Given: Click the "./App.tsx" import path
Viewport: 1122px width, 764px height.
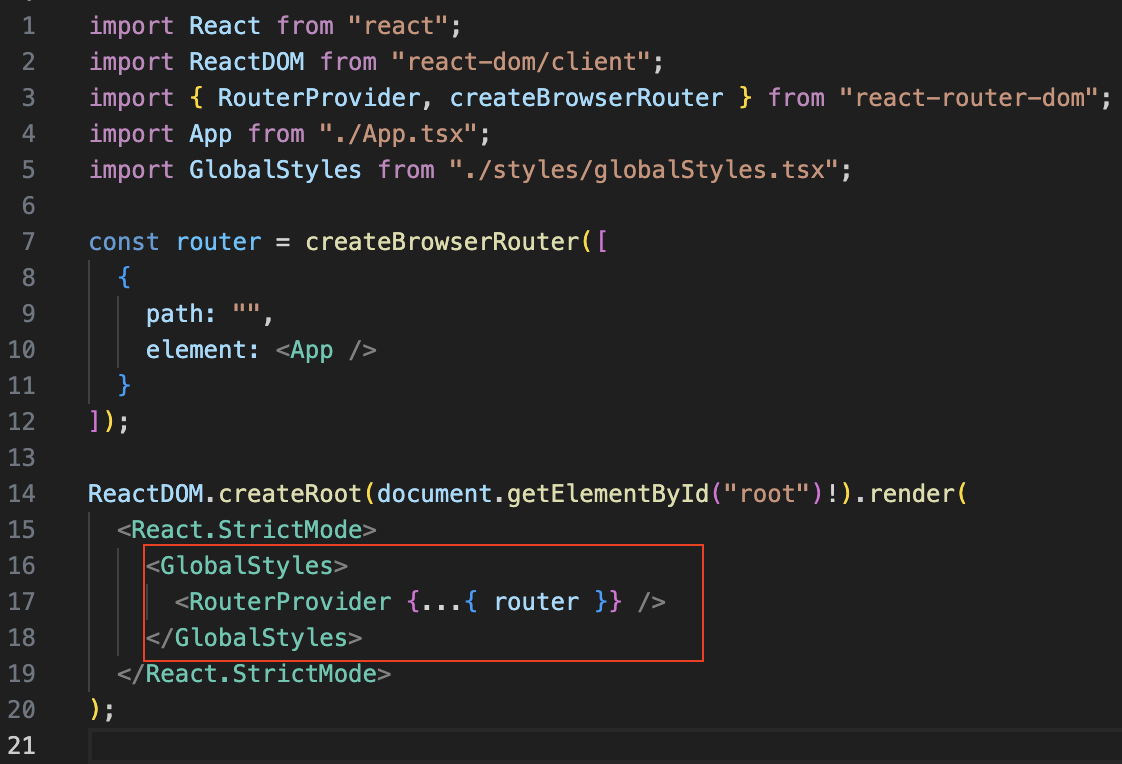Looking at the screenshot, I should (x=398, y=134).
